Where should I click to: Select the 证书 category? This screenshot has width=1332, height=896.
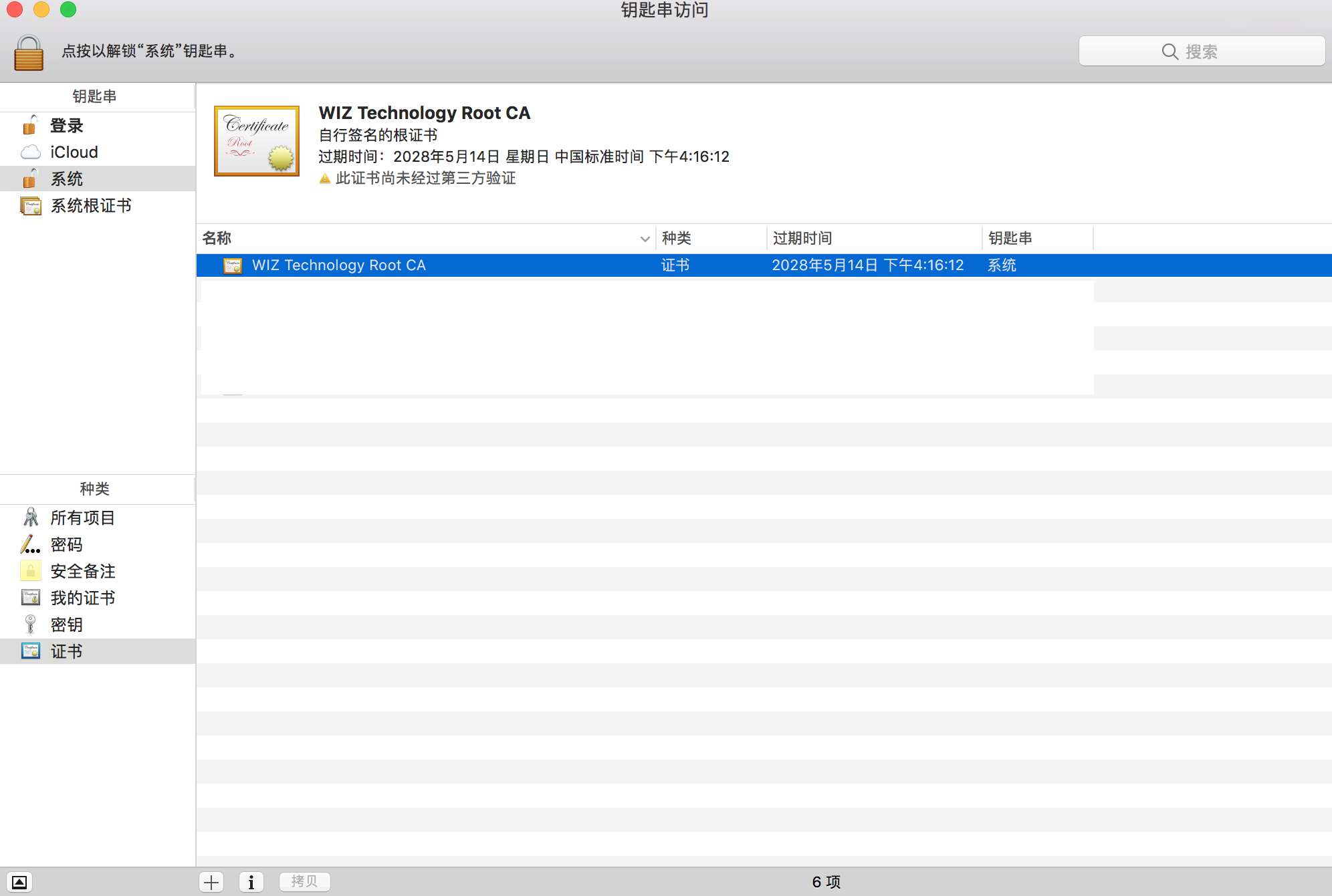tap(66, 652)
